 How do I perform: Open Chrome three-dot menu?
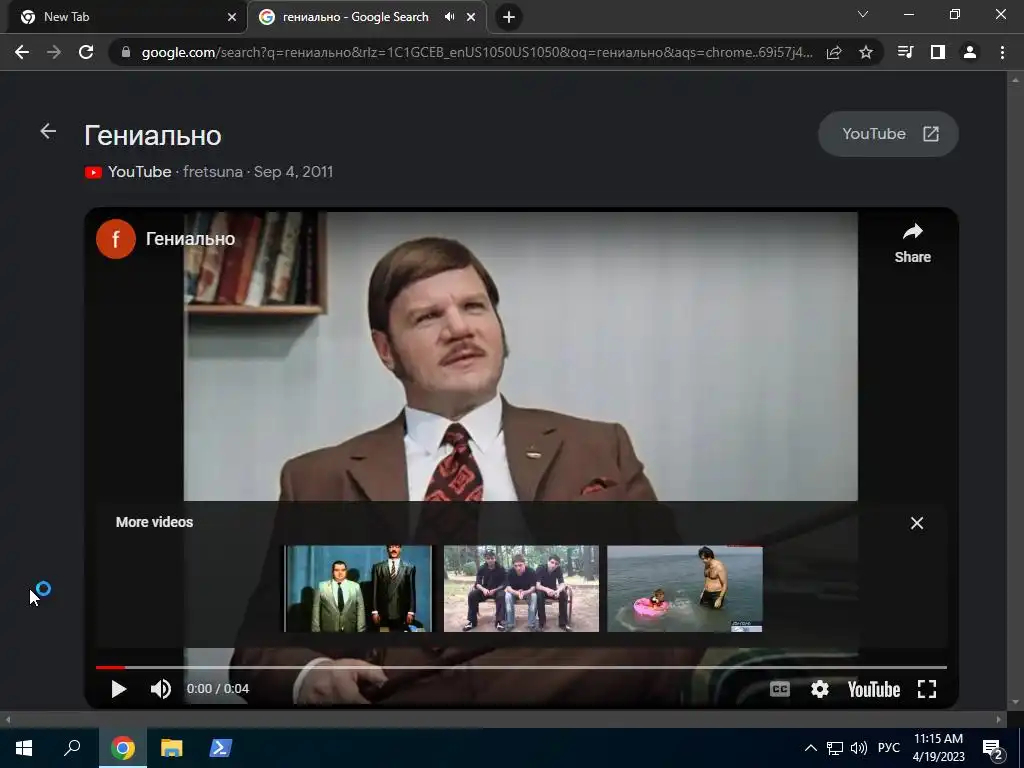pos(1002,52)
